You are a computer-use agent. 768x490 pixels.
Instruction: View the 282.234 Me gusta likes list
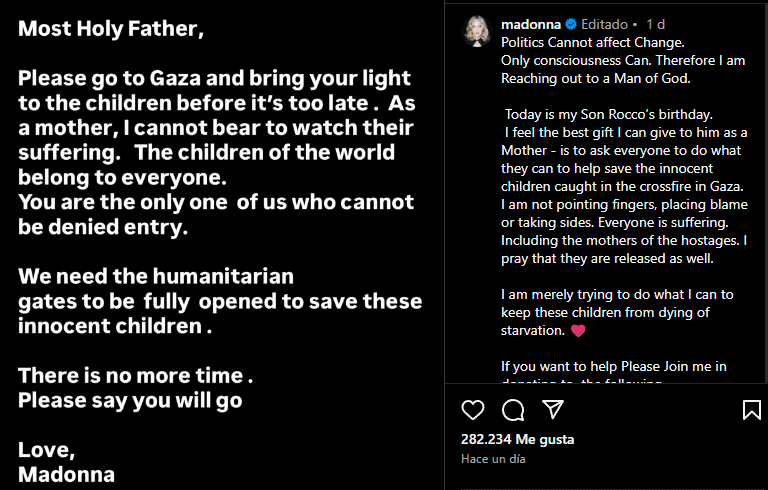click(517, 439)
